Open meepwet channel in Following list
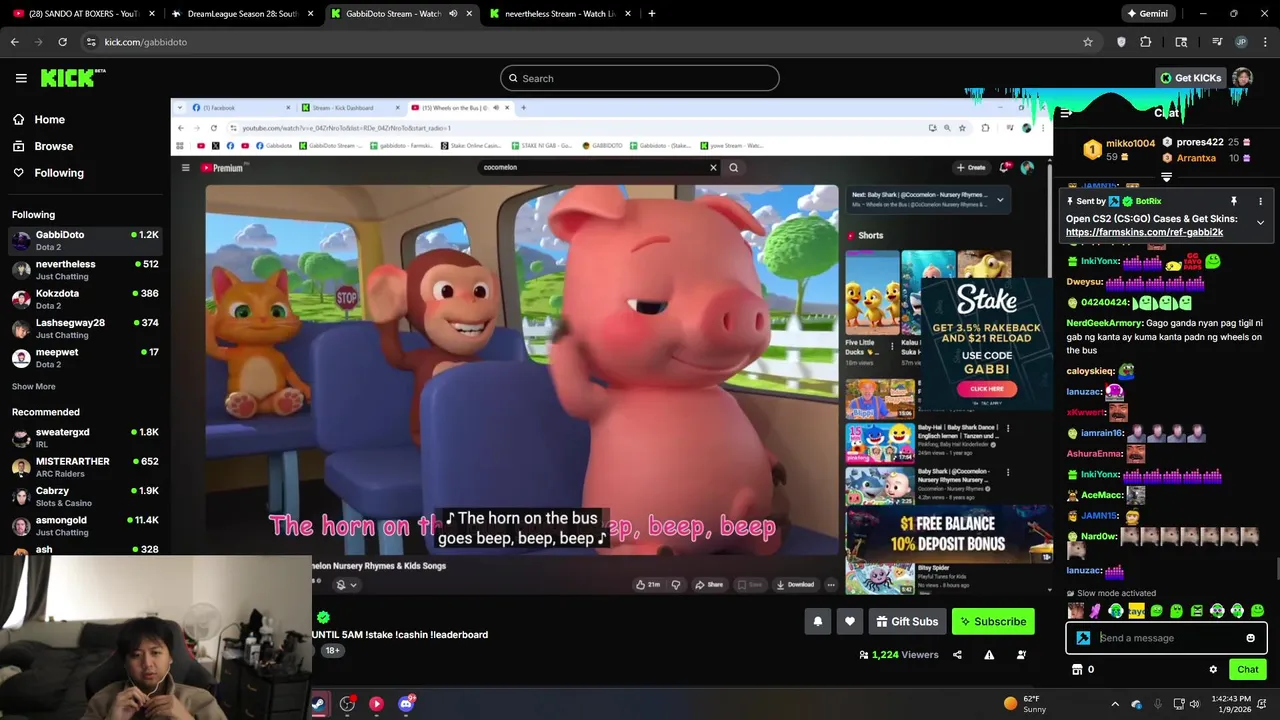1280x720 pixels. click(85, 358)
